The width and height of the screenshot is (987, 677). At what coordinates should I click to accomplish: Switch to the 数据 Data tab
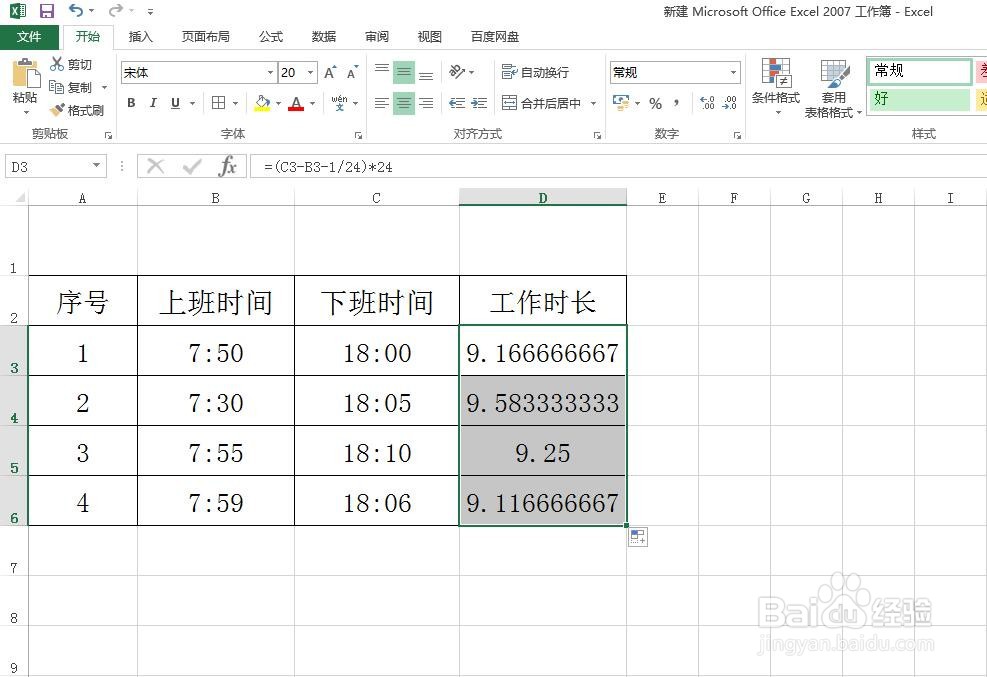click(x=324, y=36)
